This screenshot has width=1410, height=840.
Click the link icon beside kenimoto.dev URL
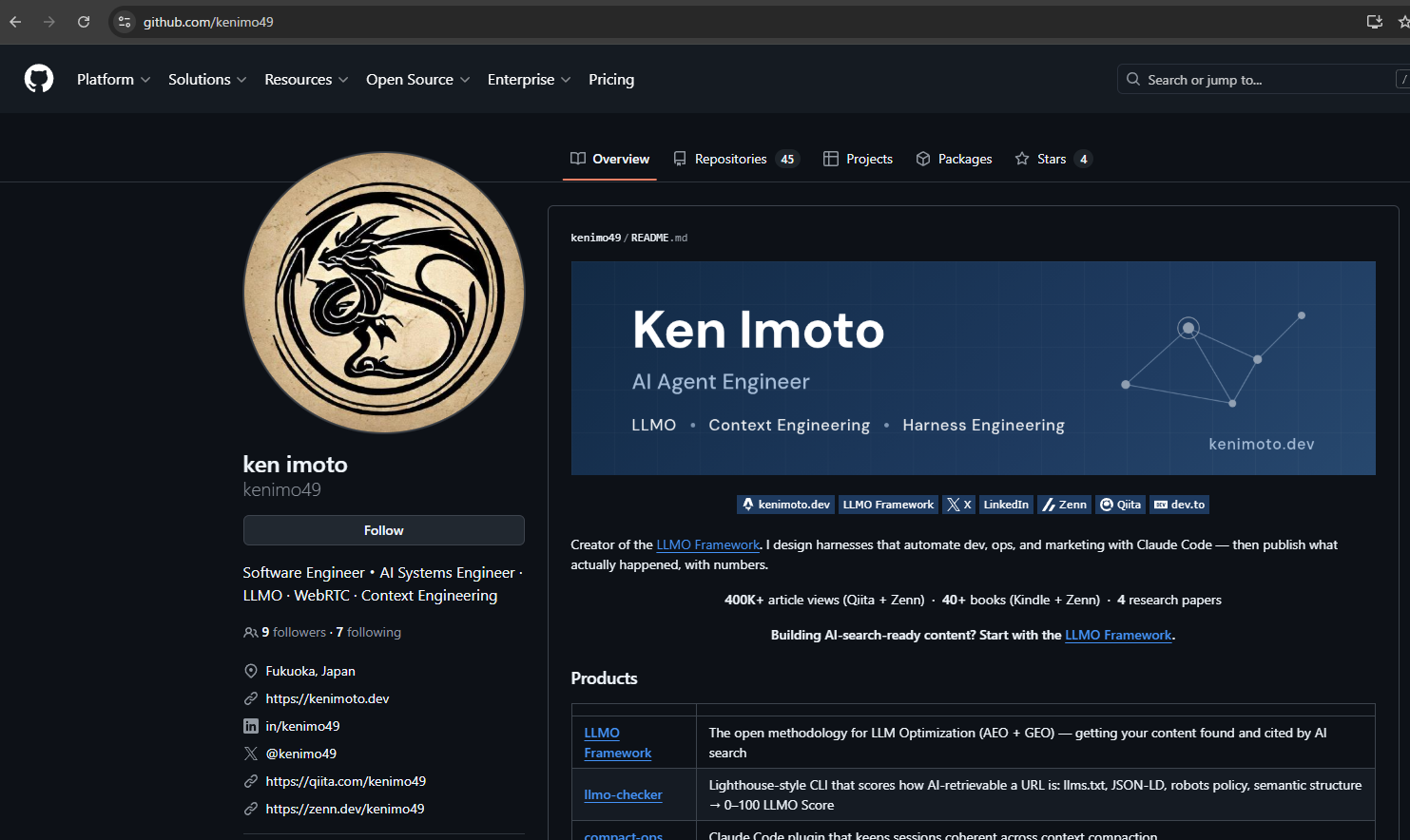tap(251, 698)
